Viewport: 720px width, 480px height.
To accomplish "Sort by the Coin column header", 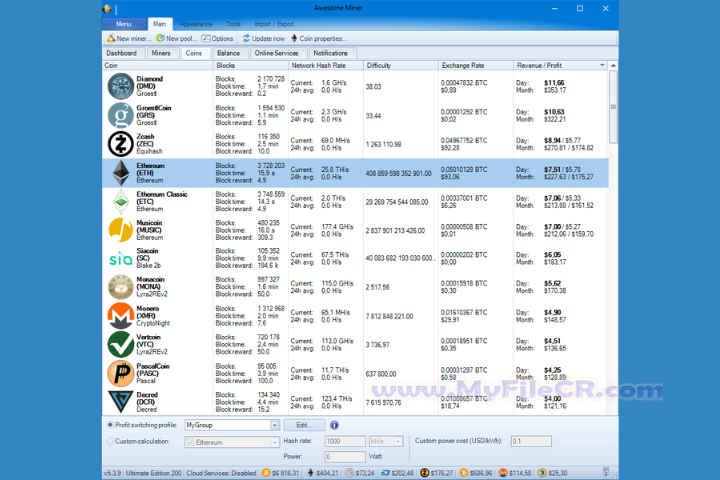I will pos(158,65).
